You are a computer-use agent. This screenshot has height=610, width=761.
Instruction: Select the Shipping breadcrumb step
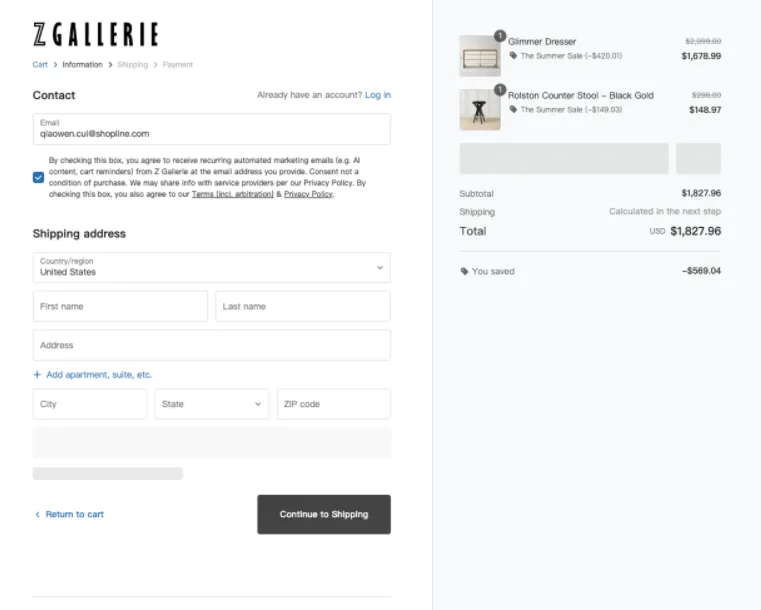[132, 65]
